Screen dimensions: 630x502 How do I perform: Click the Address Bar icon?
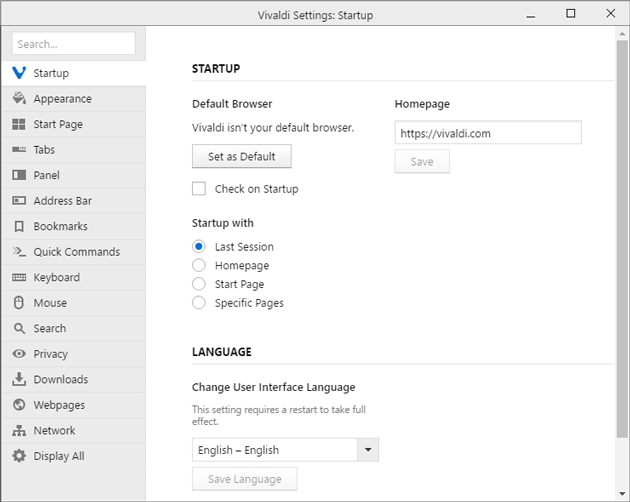[x=19, y=201]
